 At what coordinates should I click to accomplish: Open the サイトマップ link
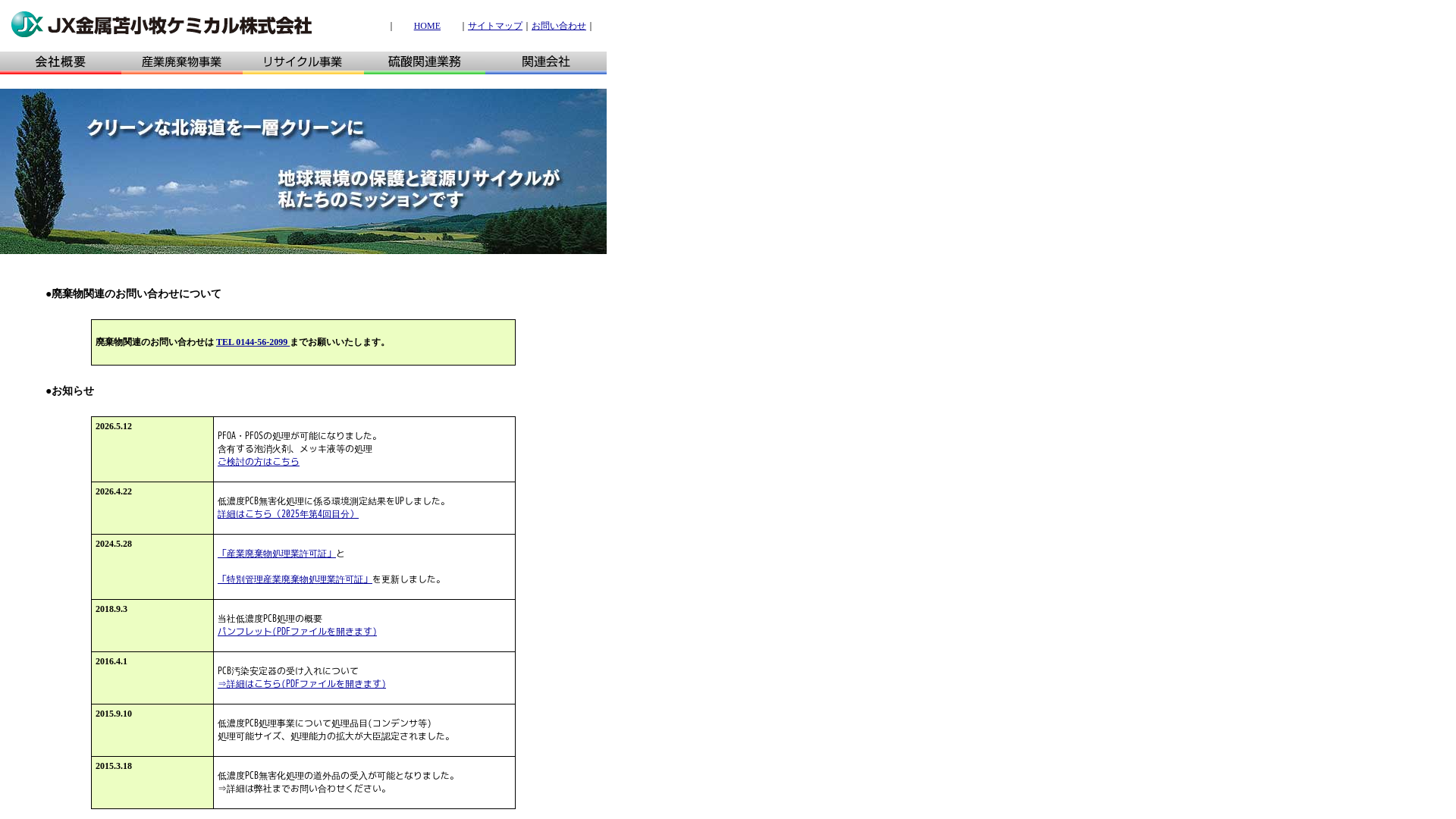click(x=495, y=26)
